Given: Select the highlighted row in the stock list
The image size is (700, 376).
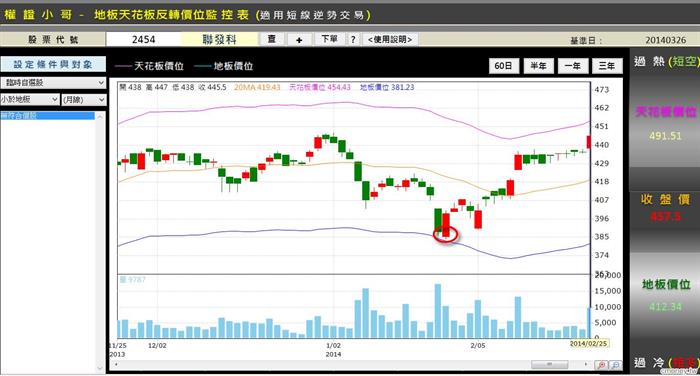Looking at the screenshot, I should (x=47, y=116).
